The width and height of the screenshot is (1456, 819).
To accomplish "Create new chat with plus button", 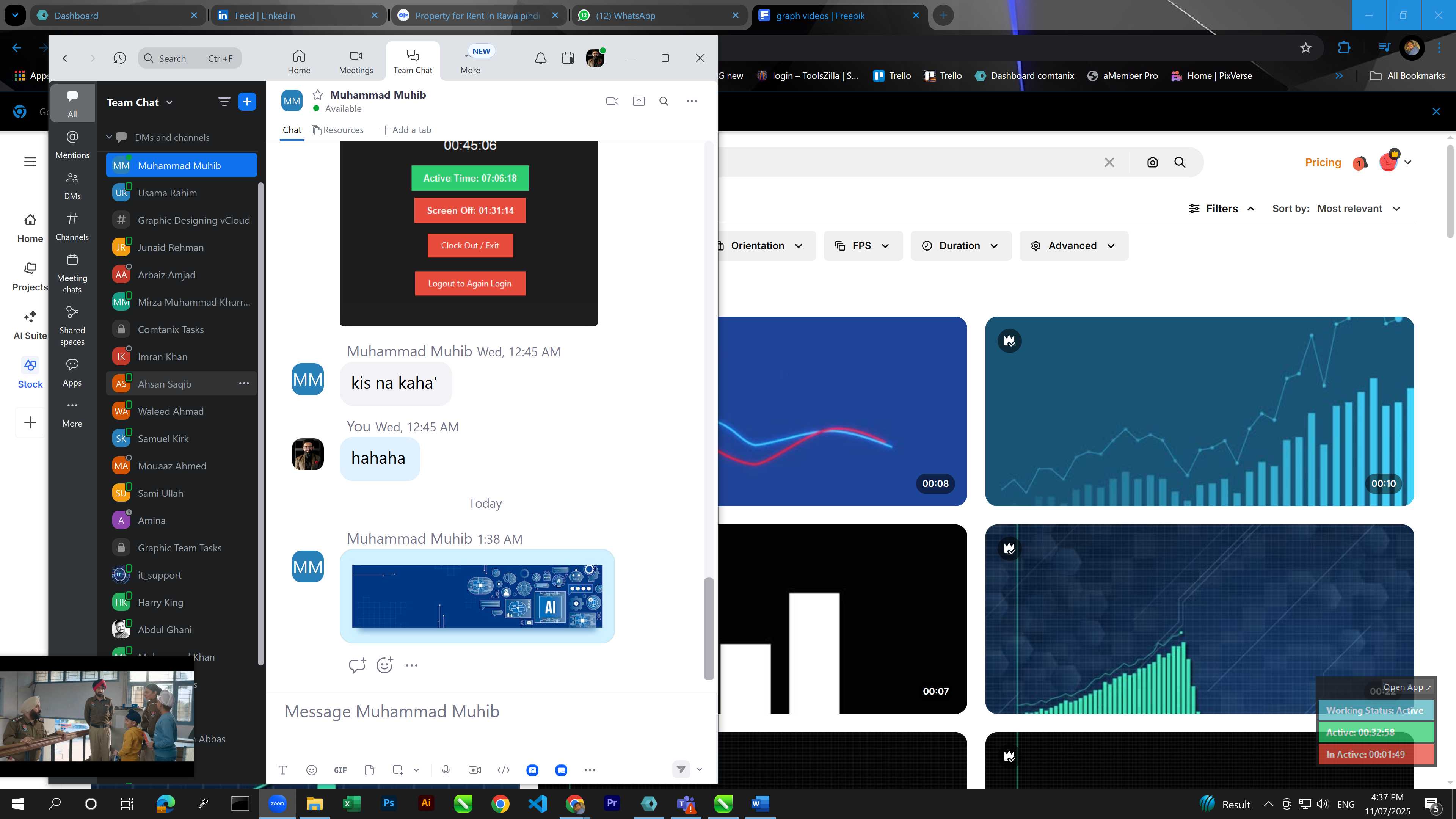I will pyautogui.click(x=247, y=102).
